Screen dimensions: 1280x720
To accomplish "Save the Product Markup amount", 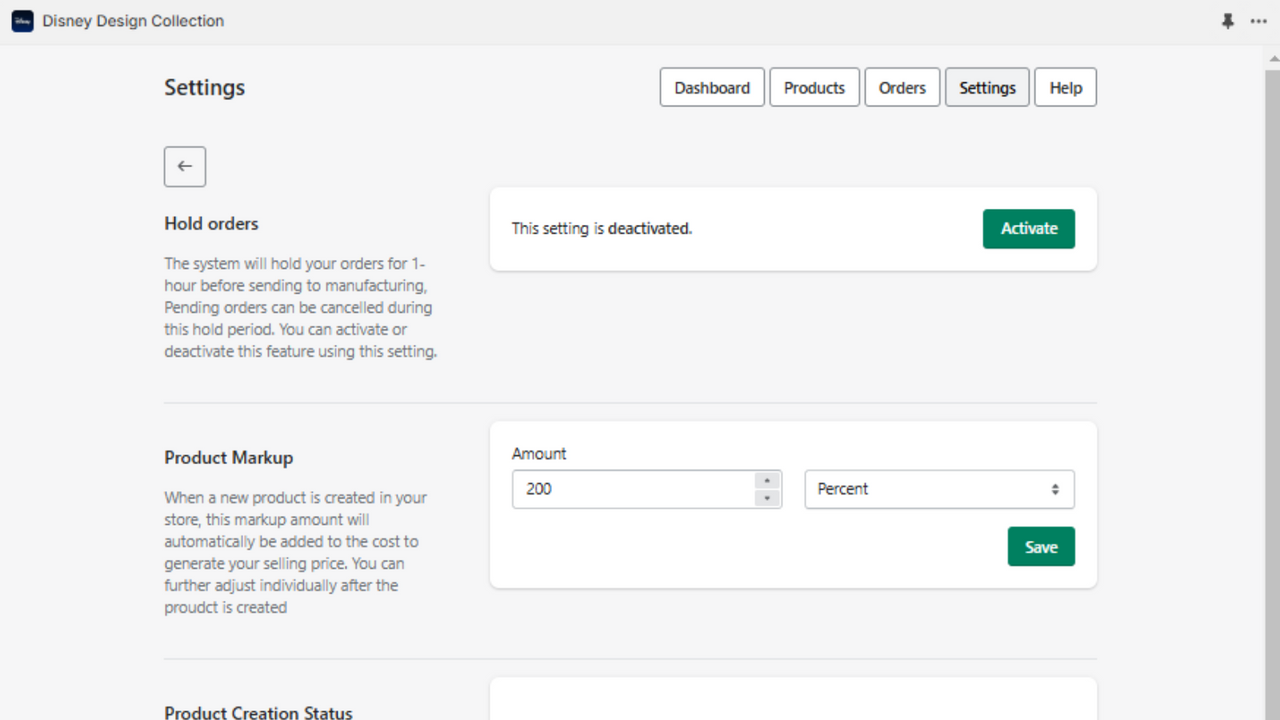I will pyautogui.click(x=1041, y=546).
